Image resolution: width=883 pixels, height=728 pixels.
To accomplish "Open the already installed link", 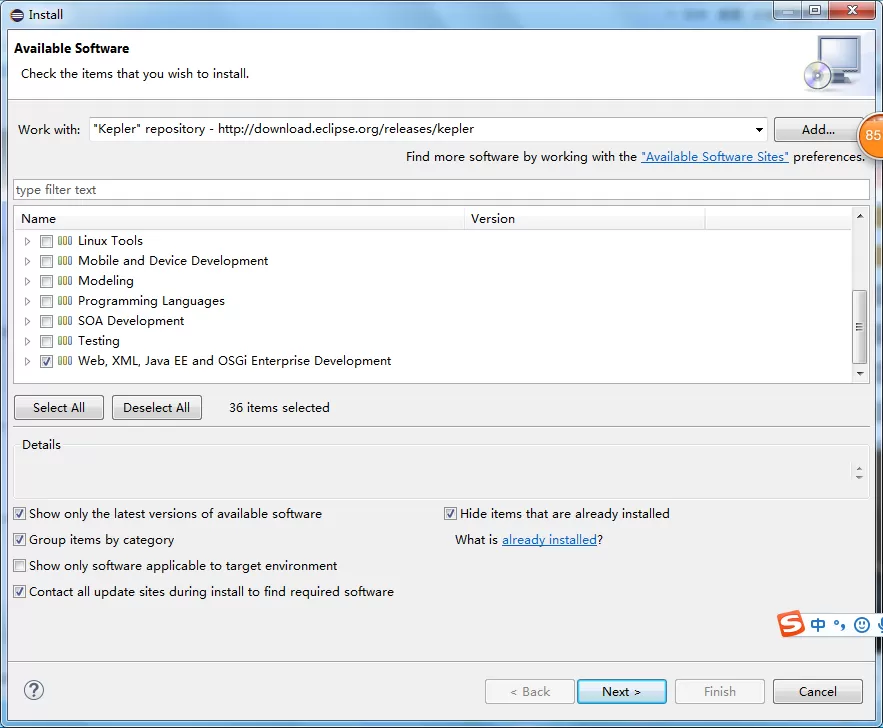I will [x=549, y=539].
